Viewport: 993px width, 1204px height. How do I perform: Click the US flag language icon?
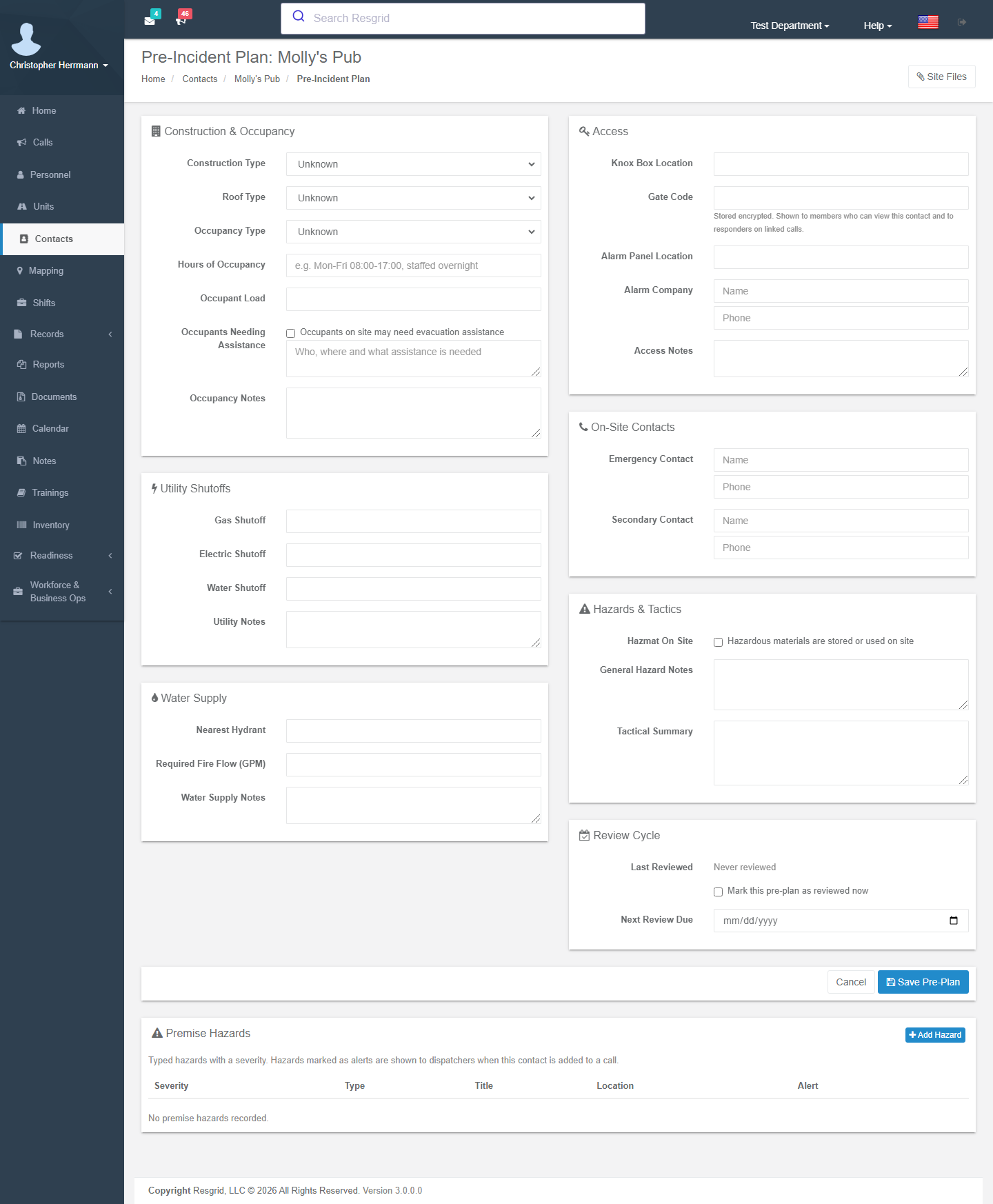point(928,22)
